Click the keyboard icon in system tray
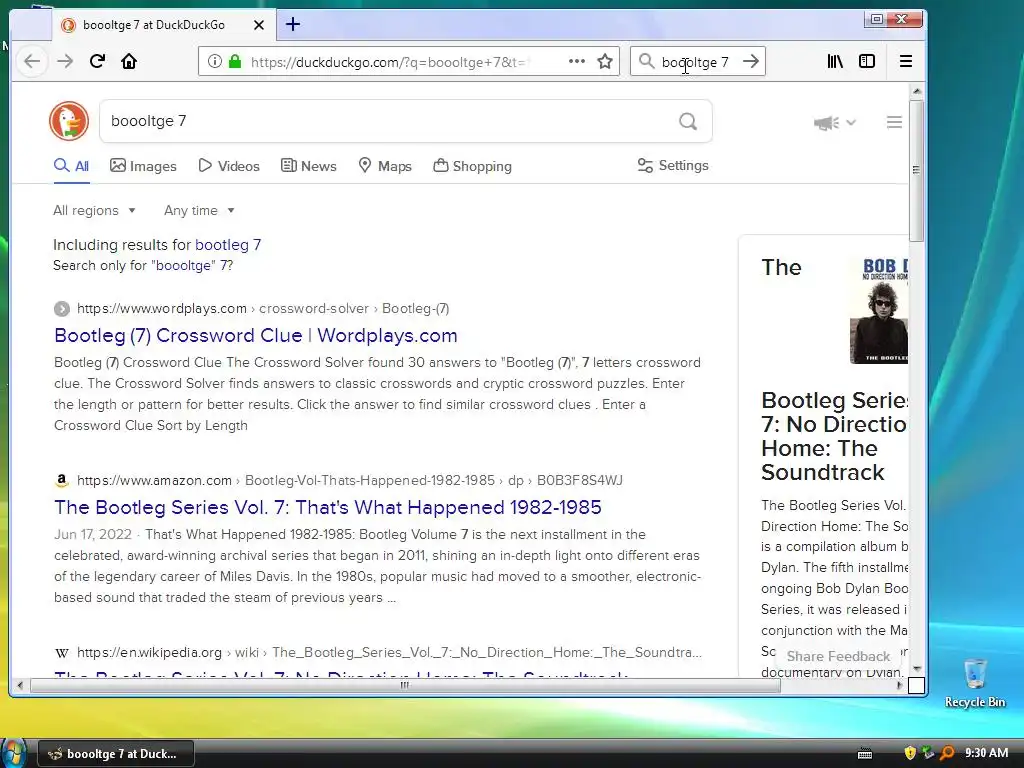Image resolution: width=1024 pixels, height=768 pixels. point(865,754)
